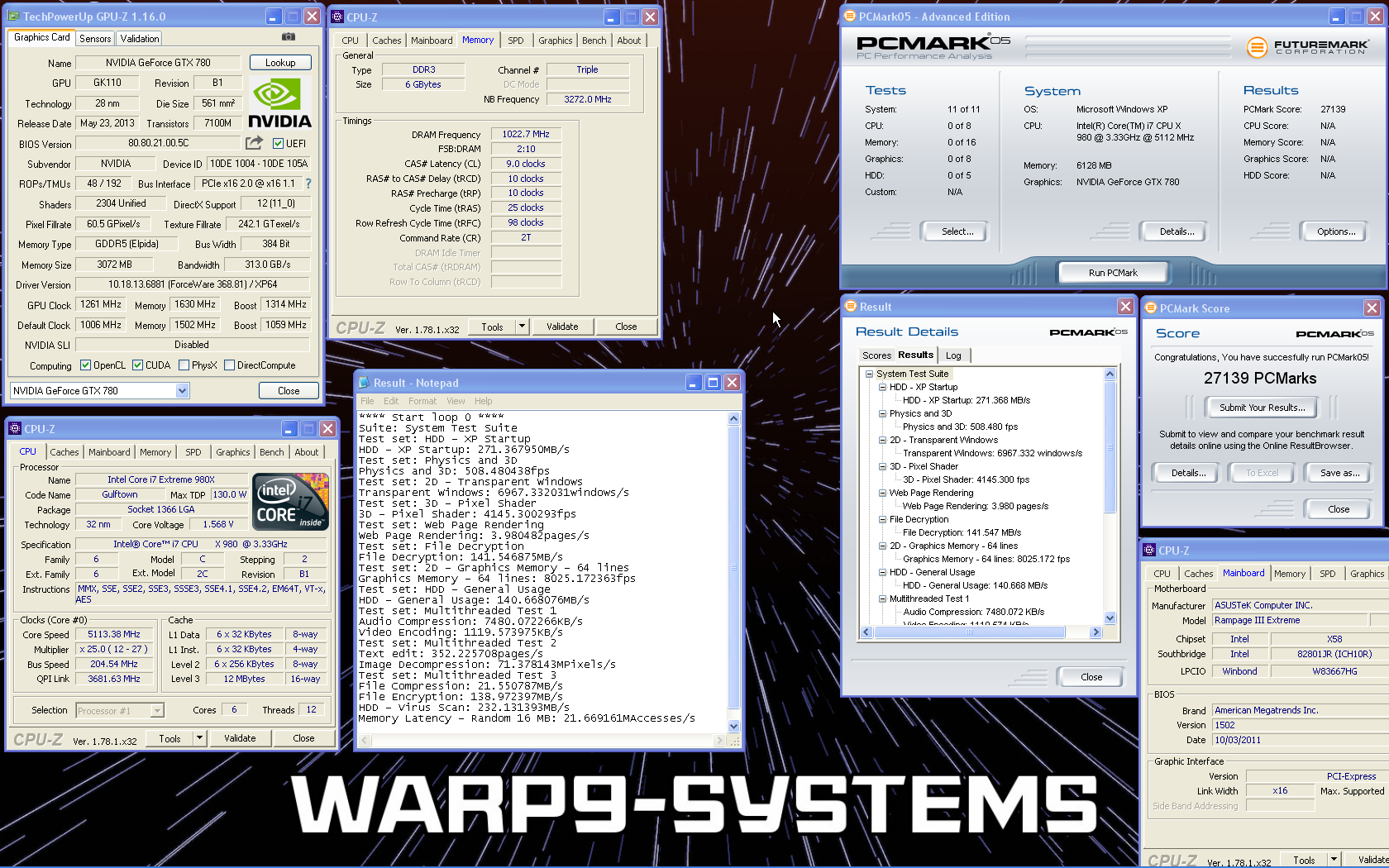Collapse the File Decryption node
1389x868 pixels.
[882, 519]
